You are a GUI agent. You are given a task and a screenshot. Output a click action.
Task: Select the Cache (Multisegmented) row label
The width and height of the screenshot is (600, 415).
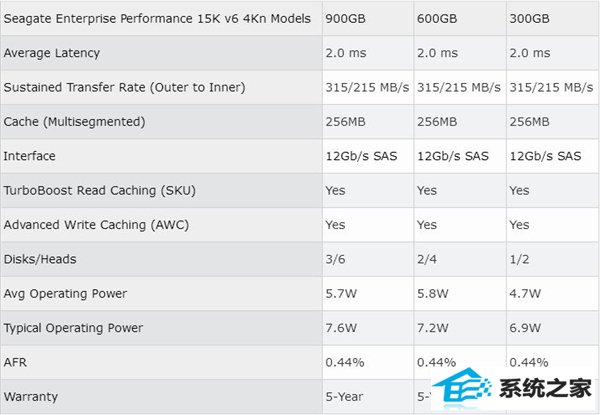[x=74, y=122]
